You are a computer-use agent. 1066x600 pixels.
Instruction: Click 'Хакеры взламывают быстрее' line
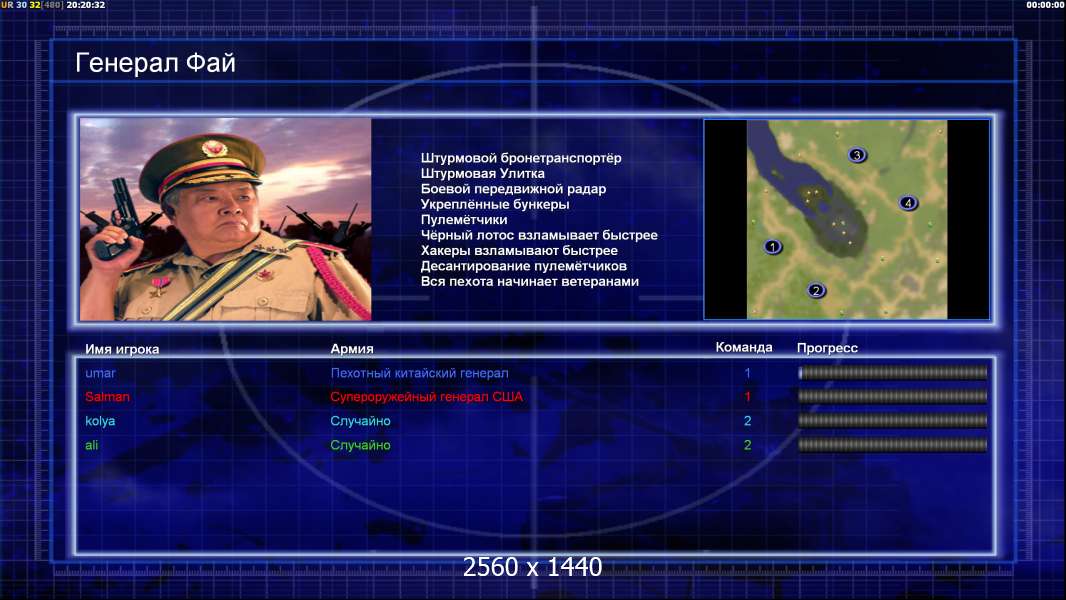point(519,251)
